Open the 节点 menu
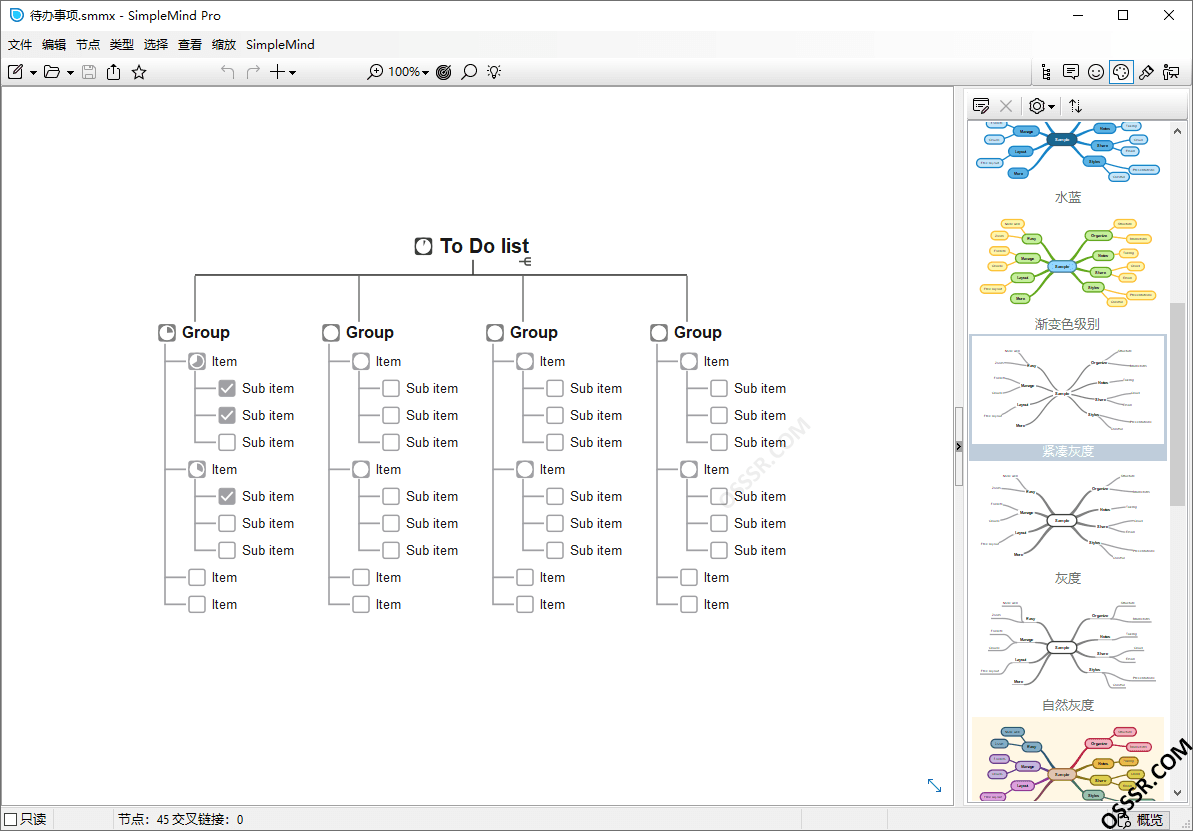The height and width of the screenshot is (831, 1193). [88, 45]
